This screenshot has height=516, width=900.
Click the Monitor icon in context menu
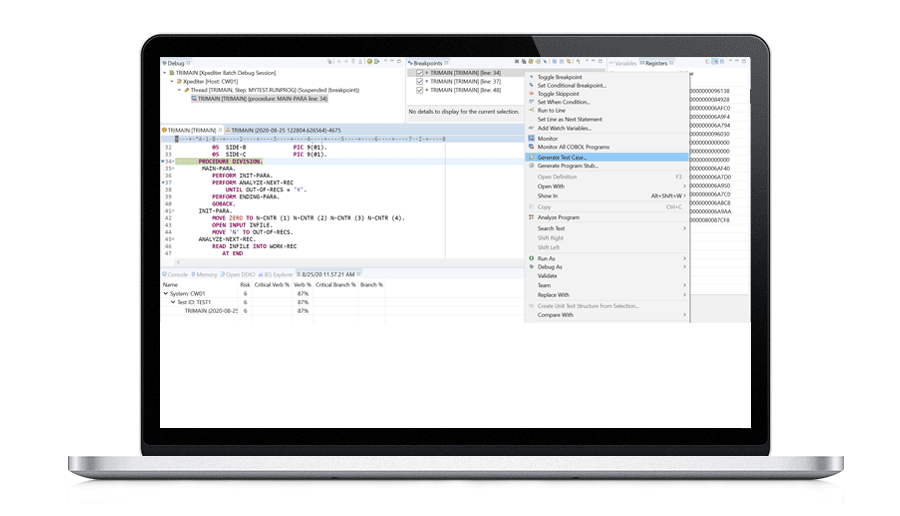point(531,139)
